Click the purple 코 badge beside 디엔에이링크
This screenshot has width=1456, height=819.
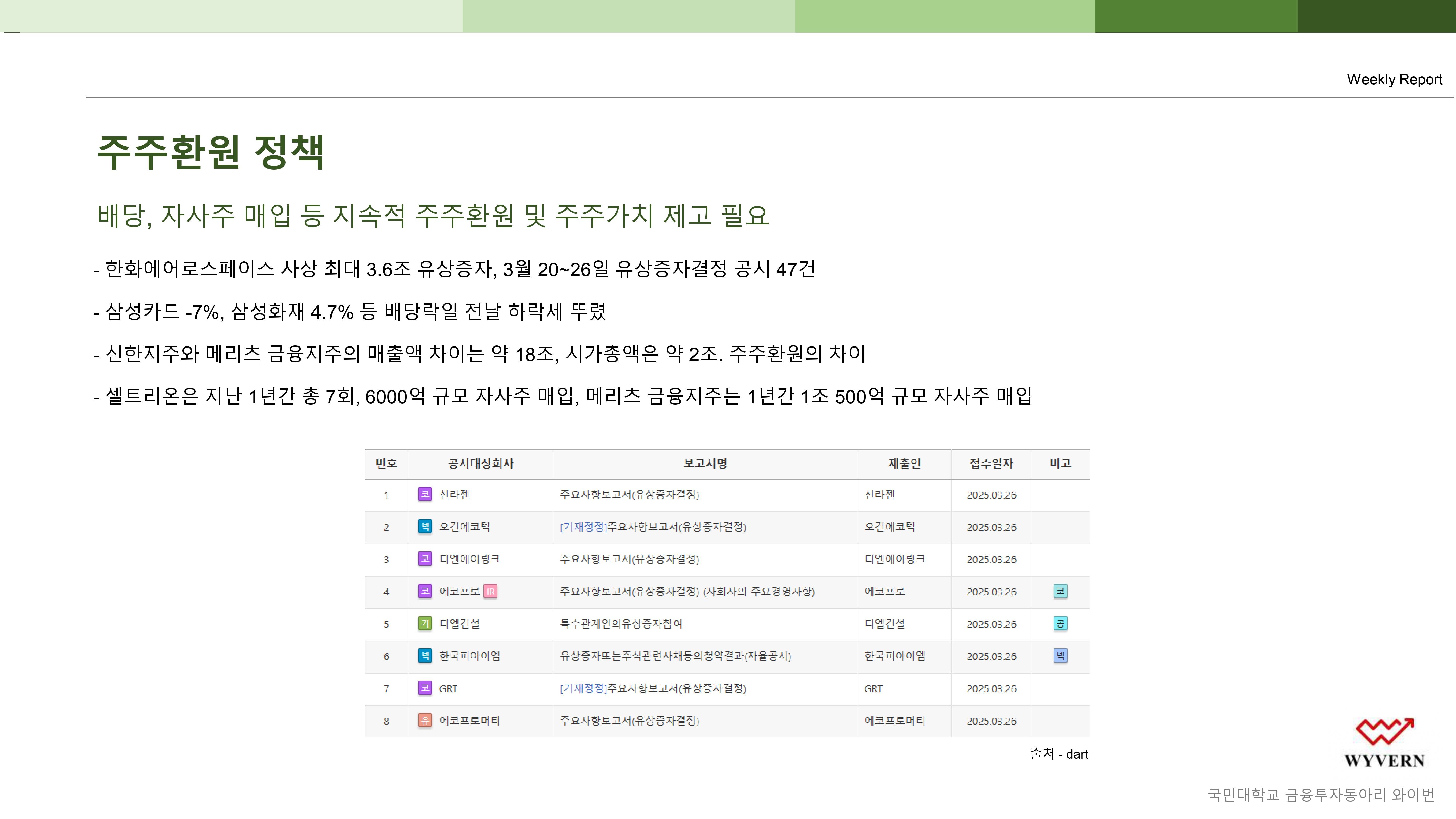[x=425, y=558]
